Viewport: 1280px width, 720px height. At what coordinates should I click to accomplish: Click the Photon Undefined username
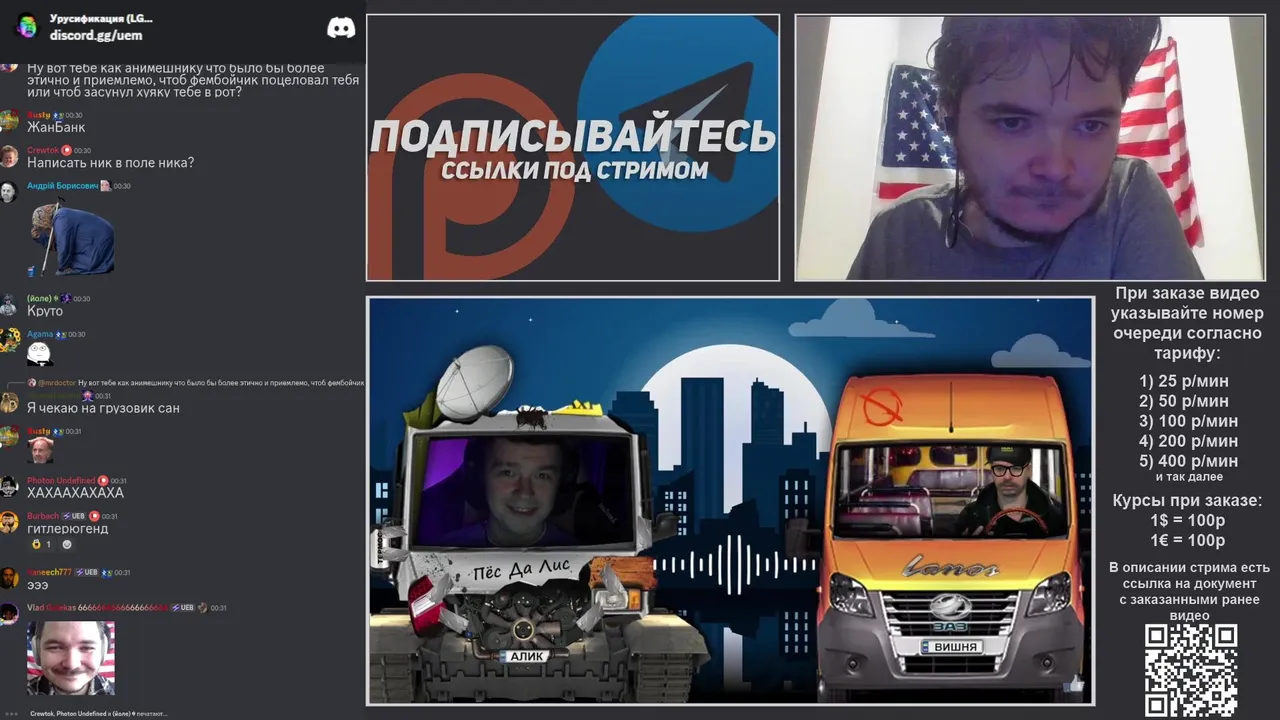pos(61,481)
